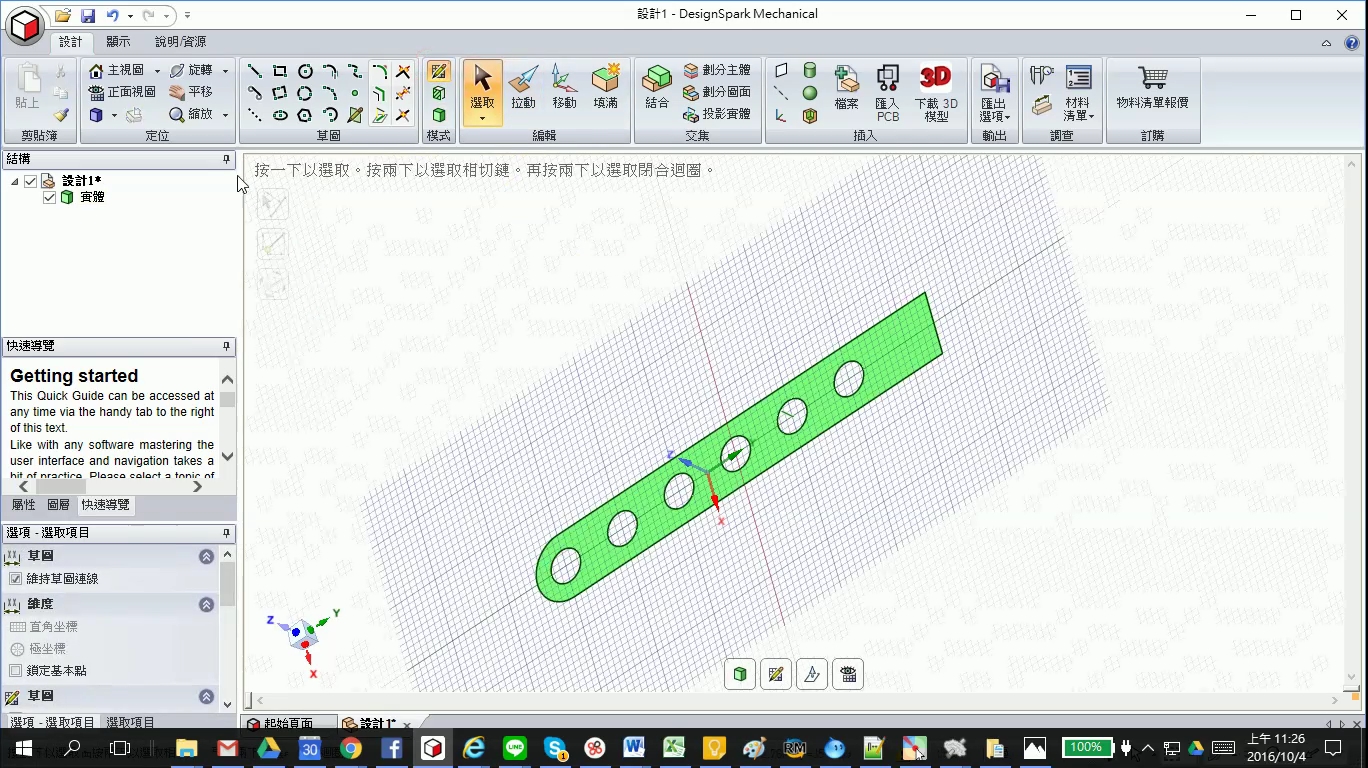Switch to Sketch mode in 模式 group
Screen dimensions: 1368x768
(438, 71)
